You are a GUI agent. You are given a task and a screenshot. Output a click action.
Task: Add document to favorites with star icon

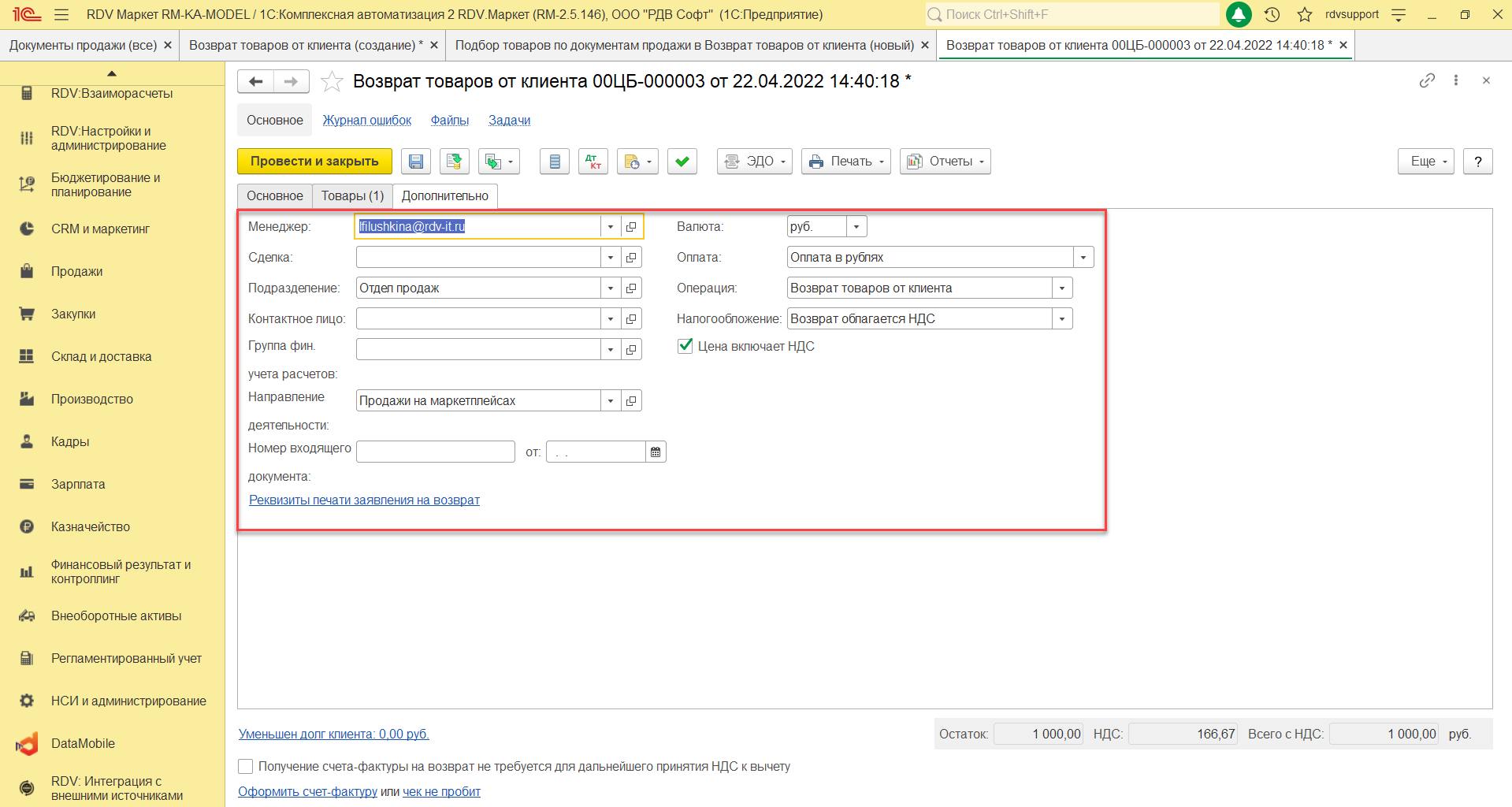point(332,81)
